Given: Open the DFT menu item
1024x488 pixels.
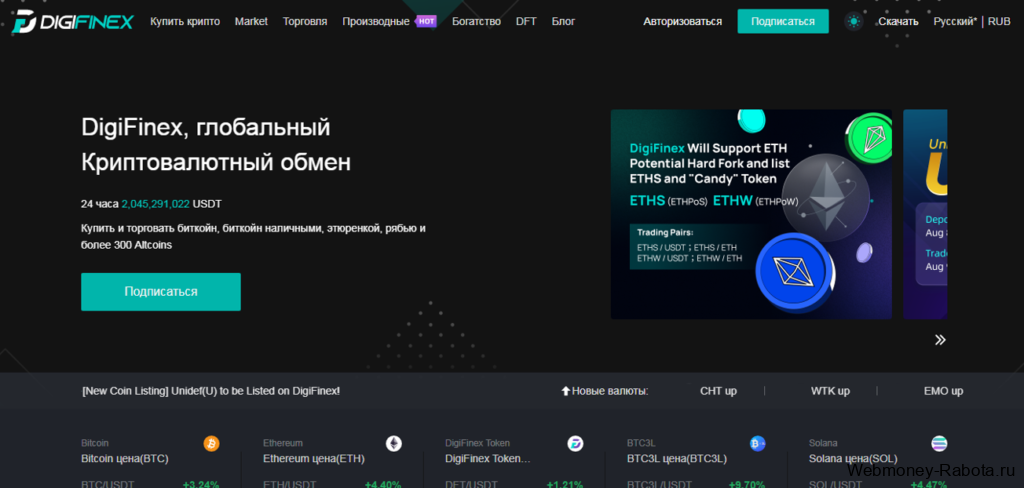Looking at the screenshot, I should click(x=526, y=22).
